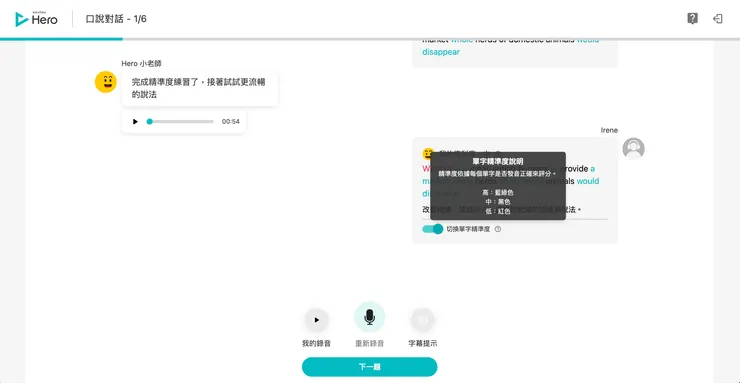Click the teal word 'disappear'
Image resolution: width=740 pixels, height=383 pixels.
[x=441, y=52]
